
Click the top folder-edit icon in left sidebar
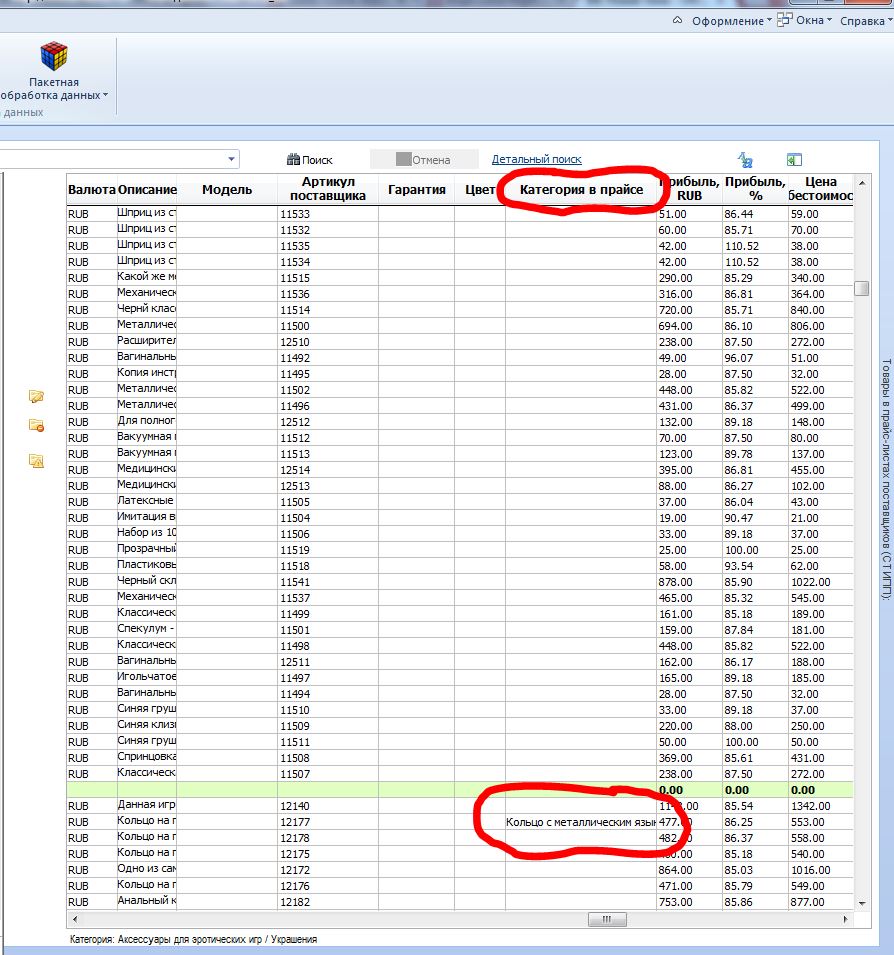pos(37,396)
